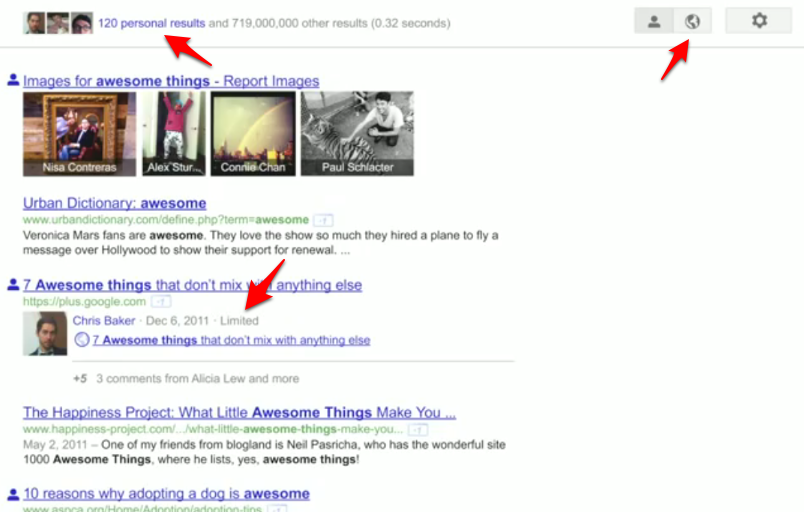
Task: Open Connie Chan rainbow image thumbnail
Action: click(253, 134)
